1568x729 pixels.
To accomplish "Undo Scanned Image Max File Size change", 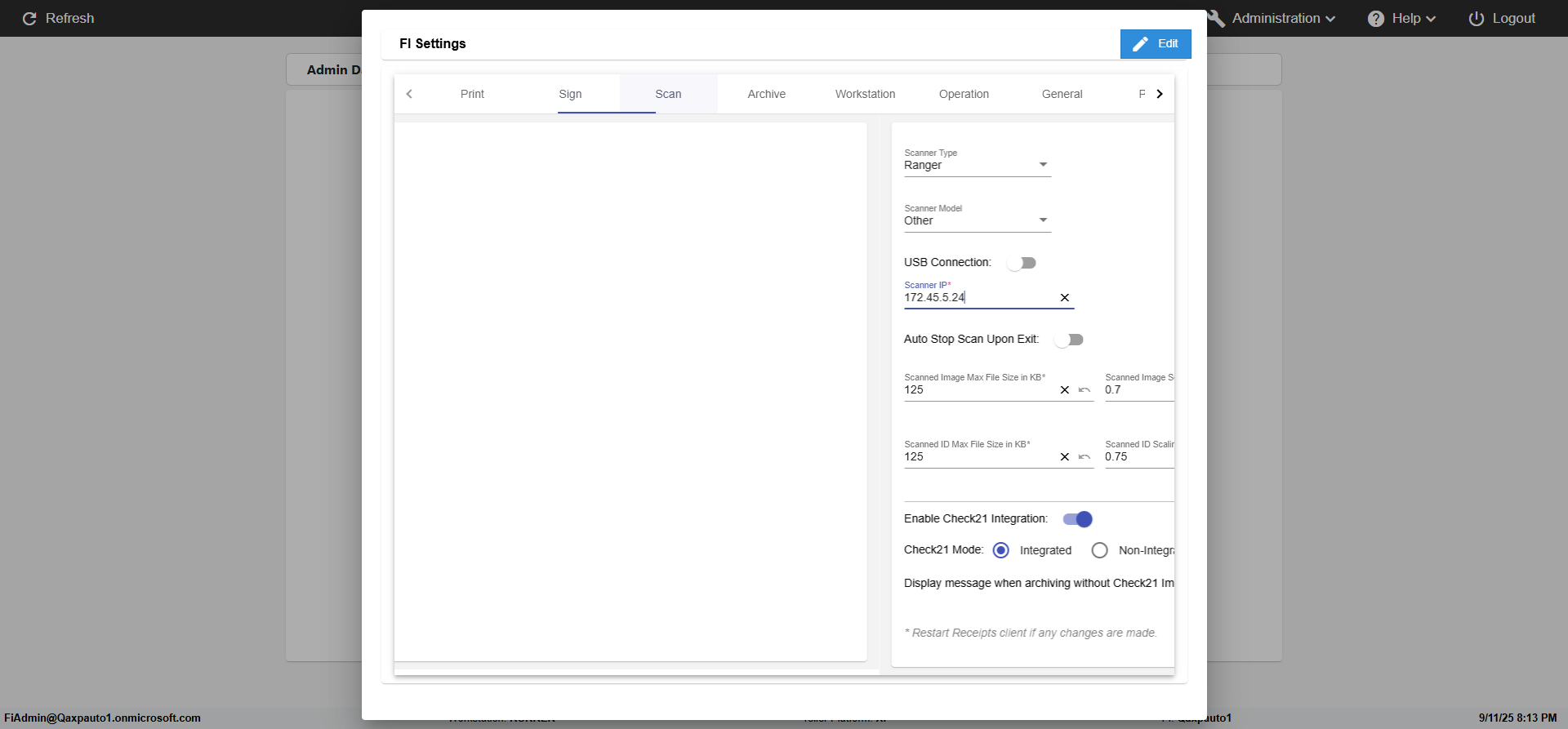I will [1085, 390].
